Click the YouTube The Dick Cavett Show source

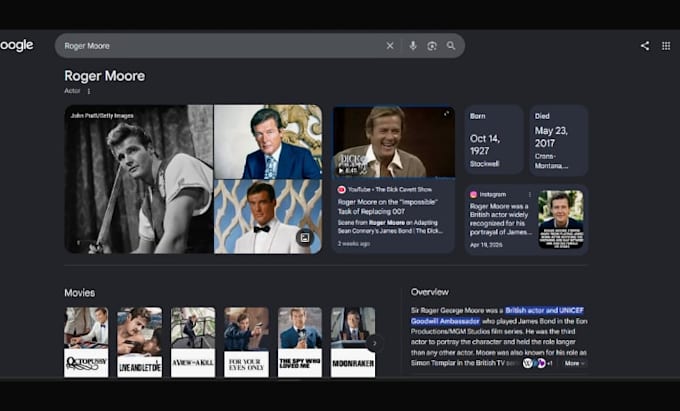(x=385, y=189)
